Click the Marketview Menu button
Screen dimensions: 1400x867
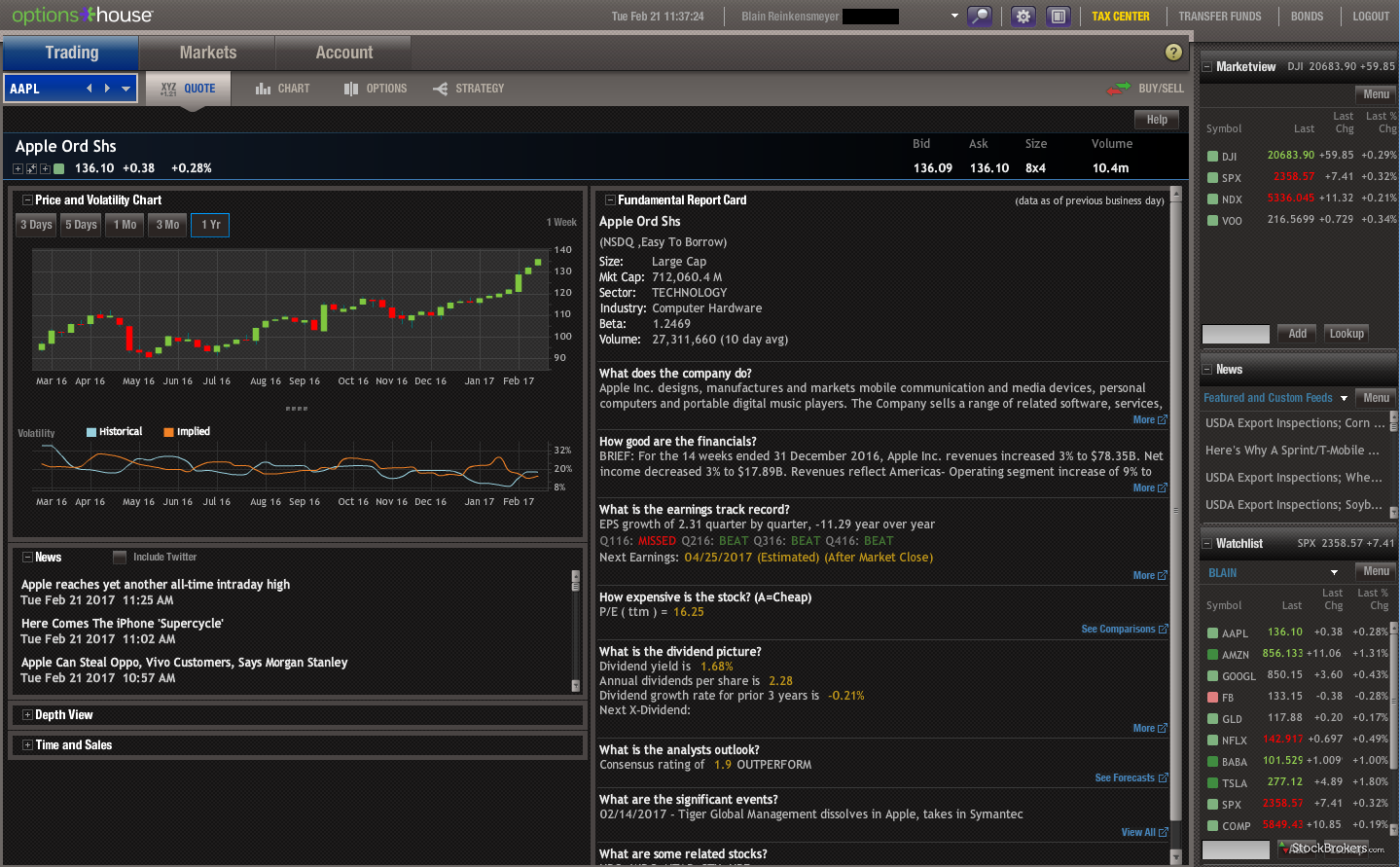pos(1376,94)
